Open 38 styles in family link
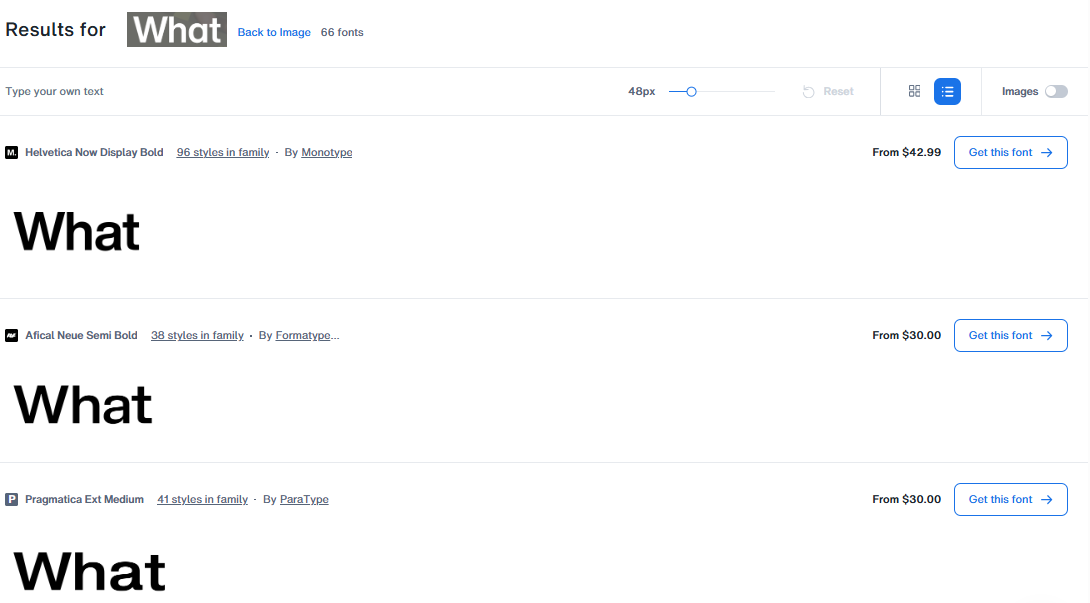1090x603 pixels. point(197,335)
